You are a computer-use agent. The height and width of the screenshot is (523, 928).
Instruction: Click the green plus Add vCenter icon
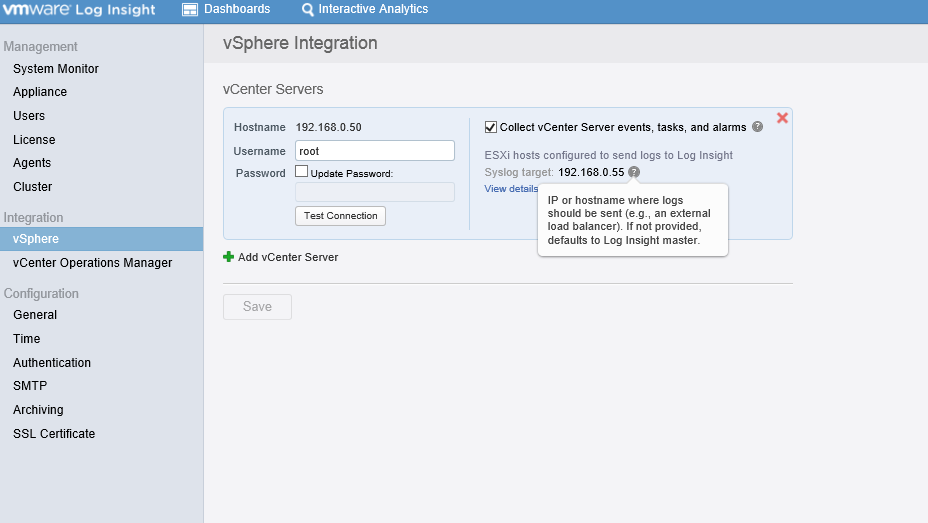pyautogui.click(x=228, y=257)
